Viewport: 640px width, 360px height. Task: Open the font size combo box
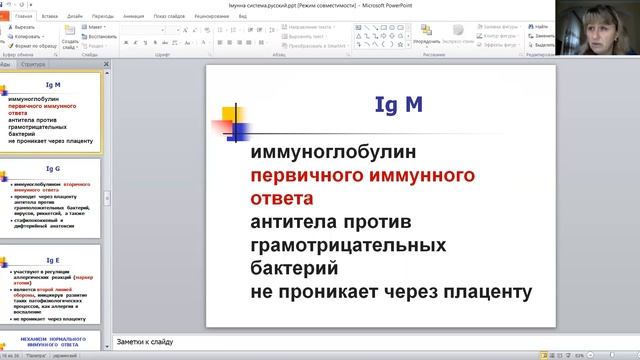pos(173,30)
